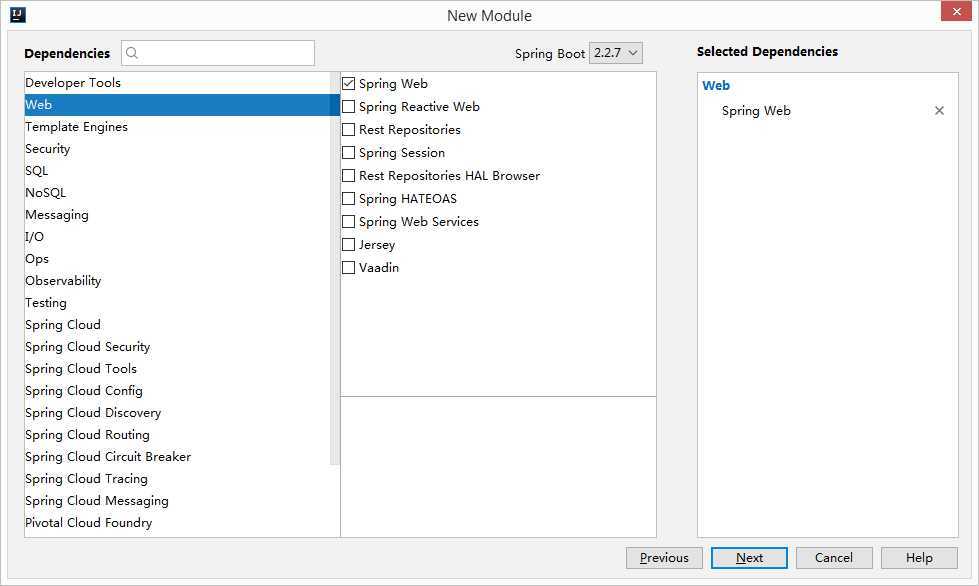
Task: Choose the I/O category
Action: point(177,237)
